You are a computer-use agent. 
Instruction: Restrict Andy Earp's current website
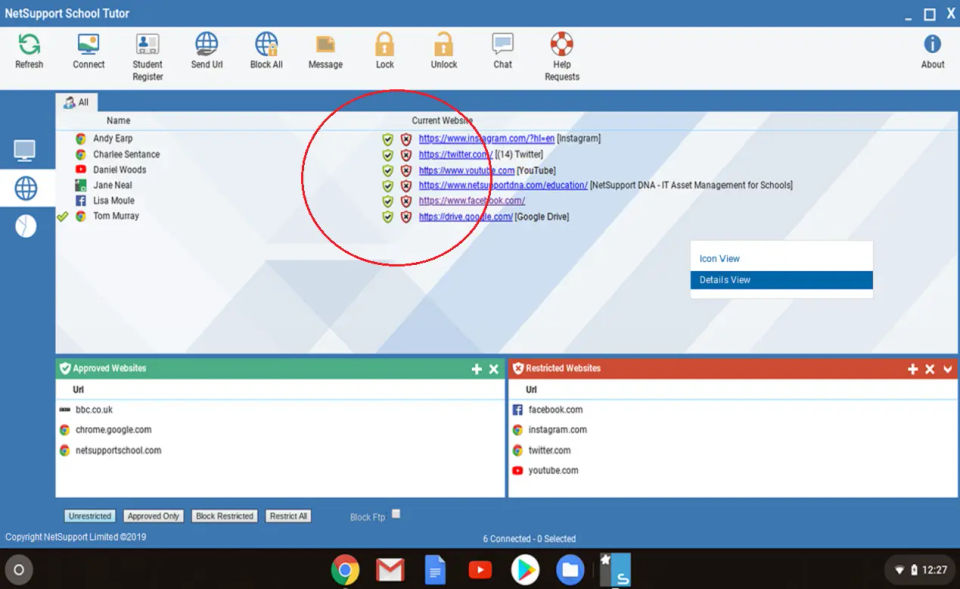point(406,139)
